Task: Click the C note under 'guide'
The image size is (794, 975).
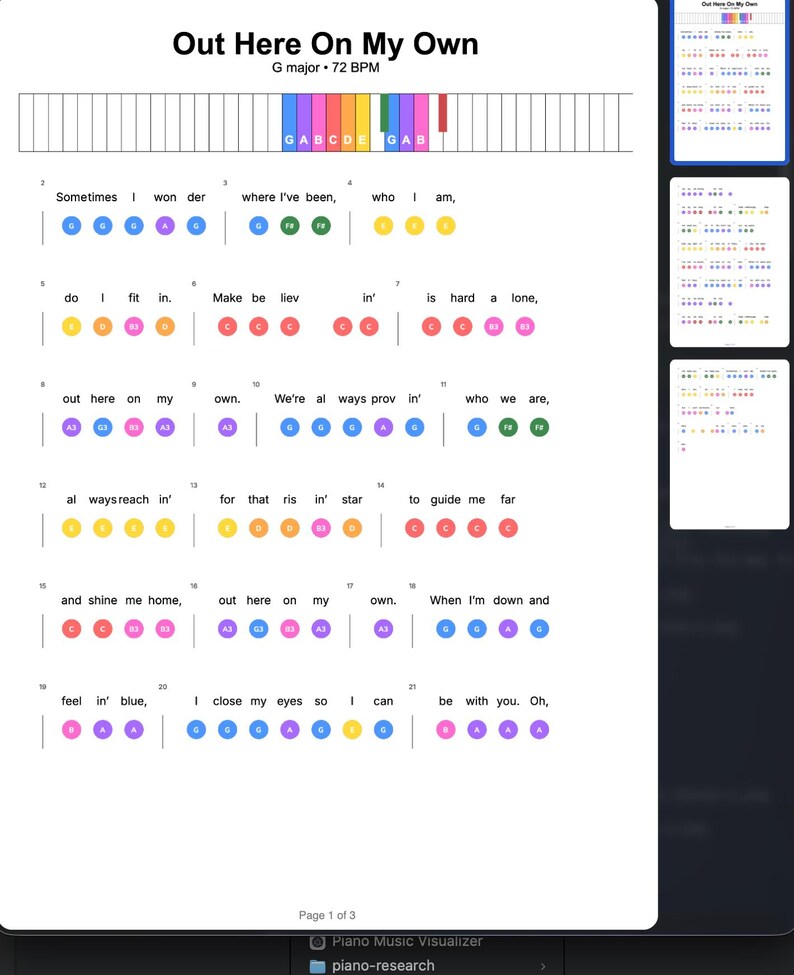Action: pyautogui.click(x=446, y=528)
